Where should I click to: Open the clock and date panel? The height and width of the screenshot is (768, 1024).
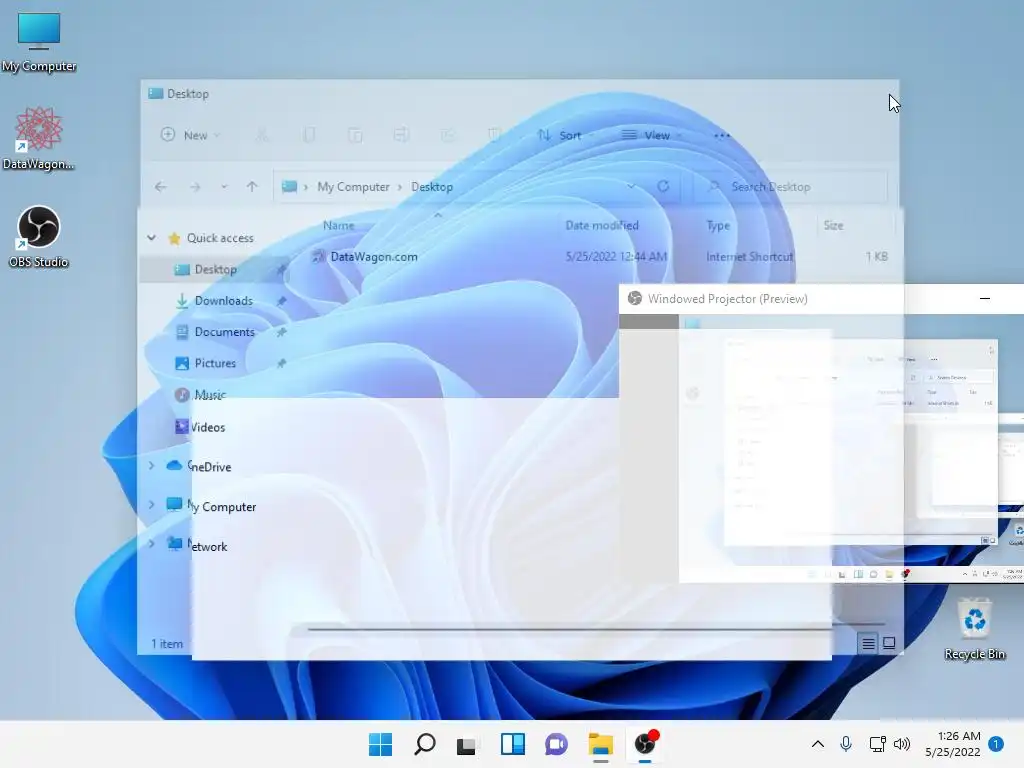[x=953, y=744]
